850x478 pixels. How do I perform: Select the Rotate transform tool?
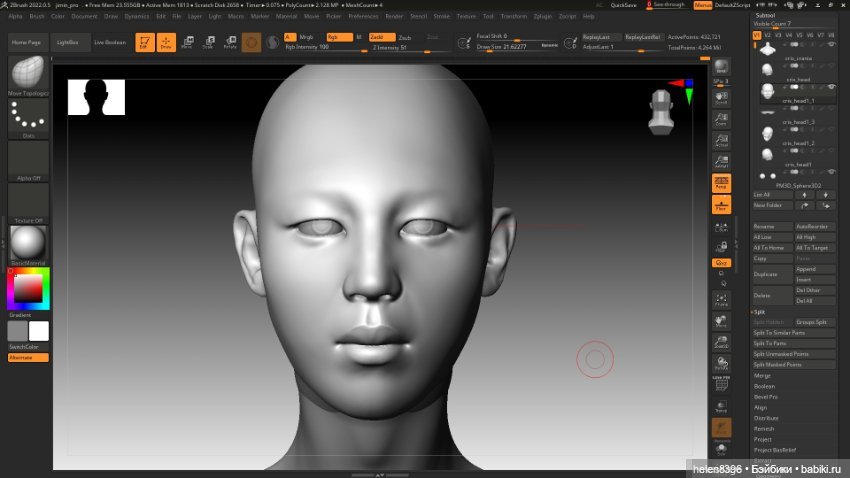[x=230, y=42]
